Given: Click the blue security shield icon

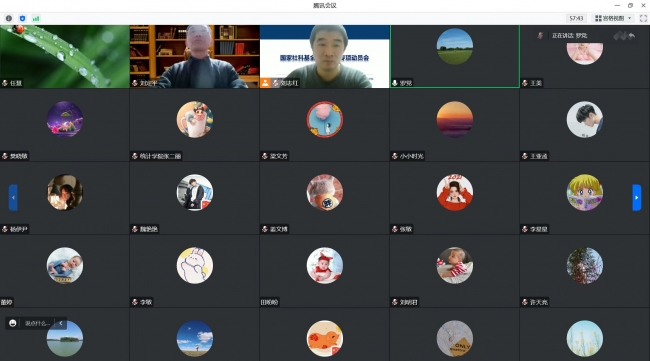Looking at the screenshot, I should pos(22,18).
